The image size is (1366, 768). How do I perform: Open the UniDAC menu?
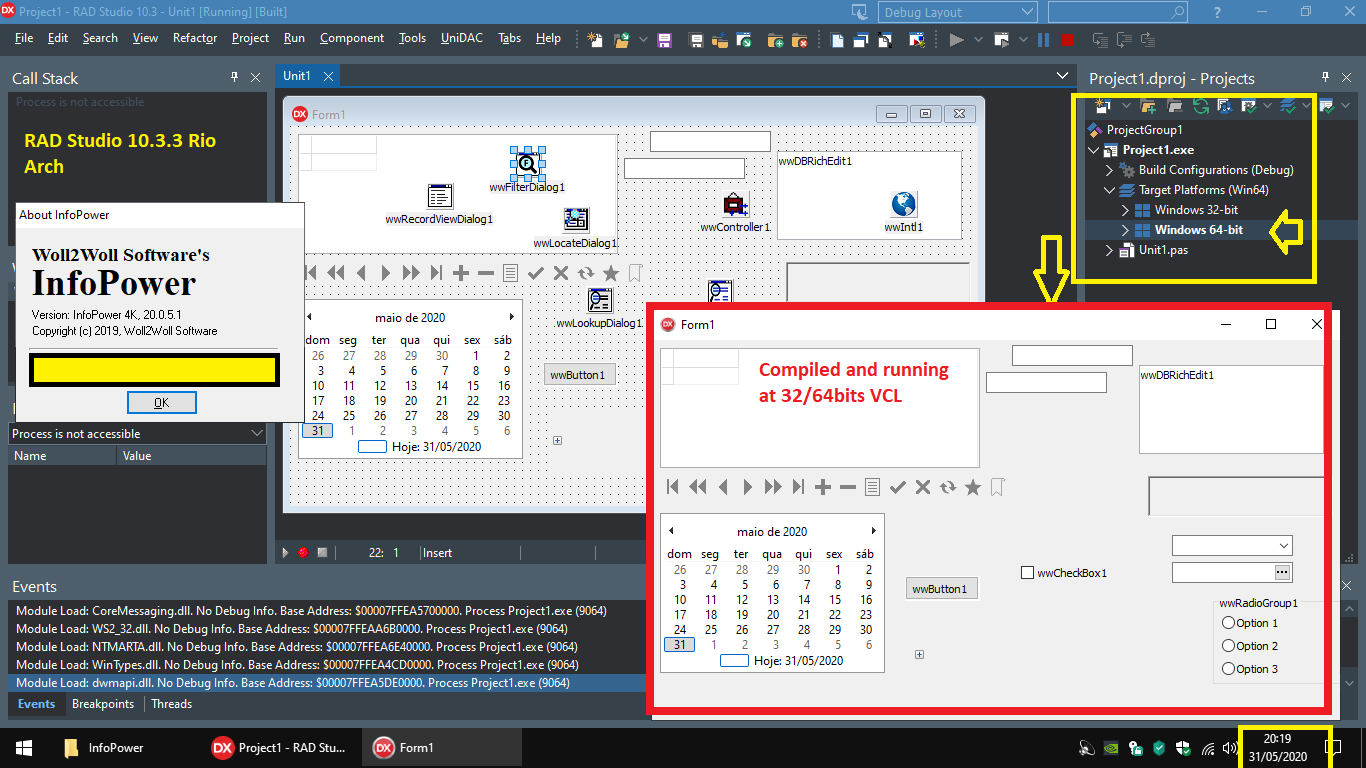coord(461,38)
